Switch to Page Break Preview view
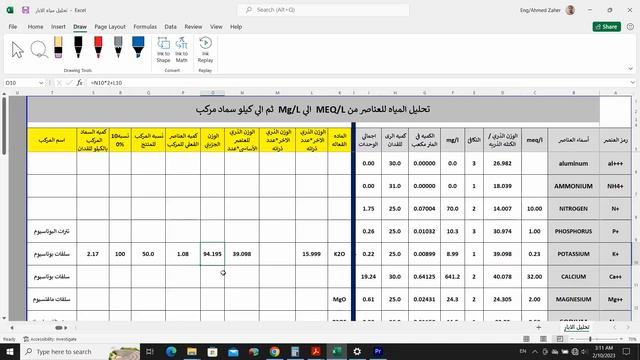This screenshot has width=640, height=360. [560, 339]
